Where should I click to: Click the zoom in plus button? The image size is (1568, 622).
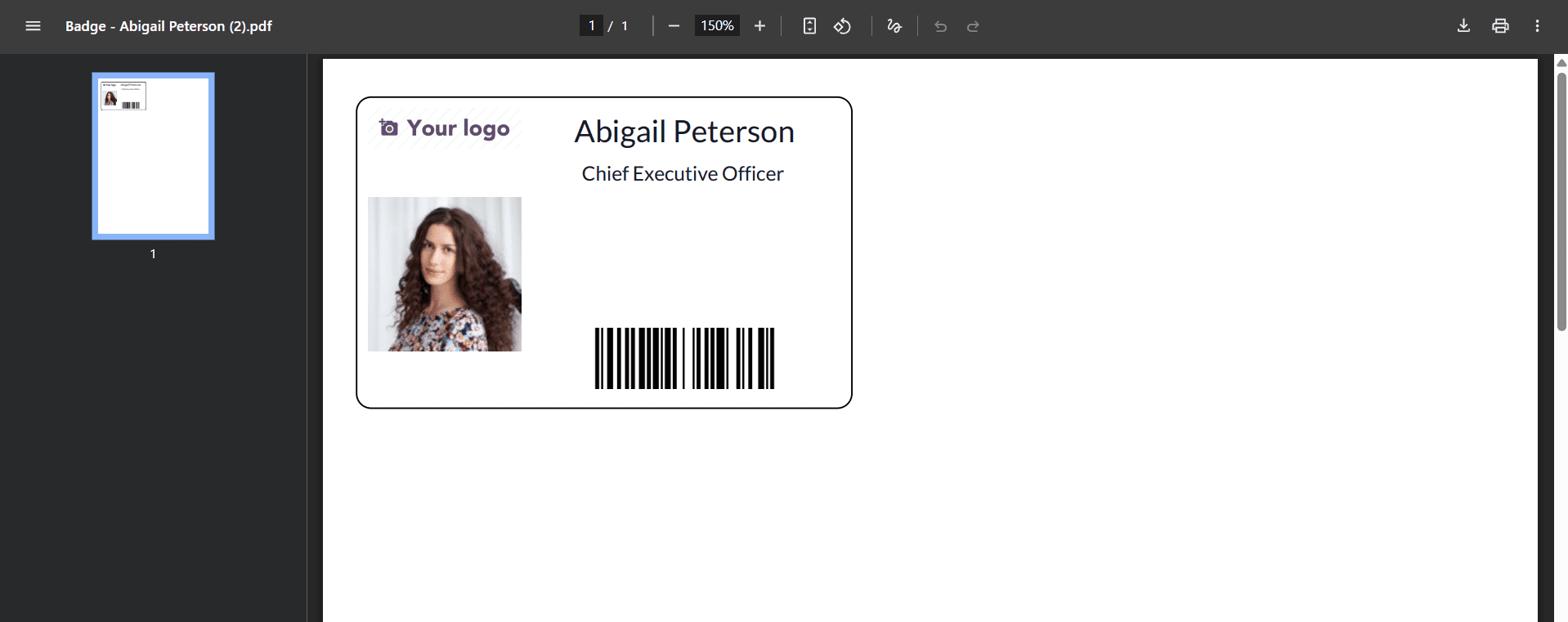coord(759,26)
